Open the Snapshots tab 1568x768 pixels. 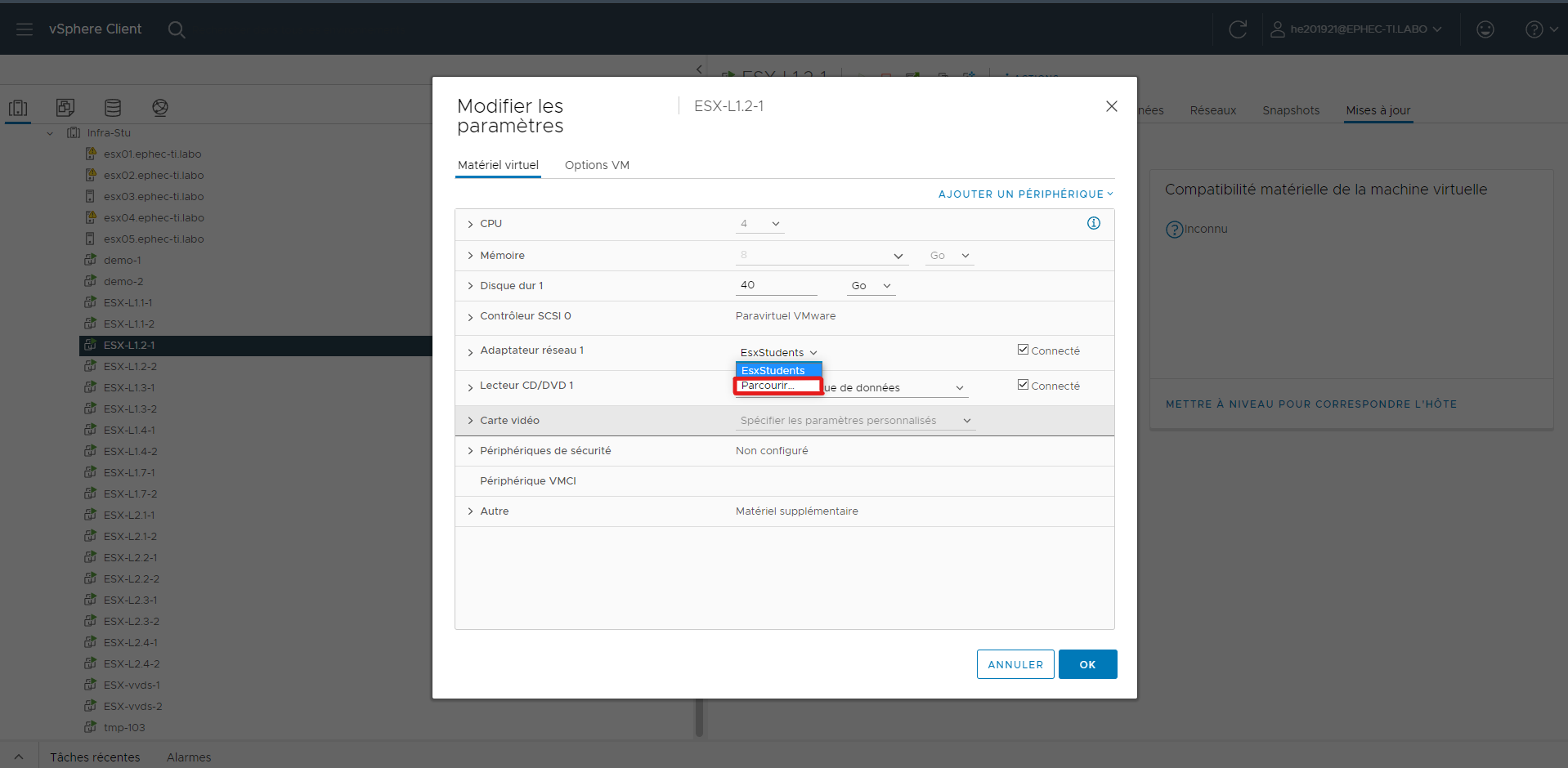pos(1291,110)
